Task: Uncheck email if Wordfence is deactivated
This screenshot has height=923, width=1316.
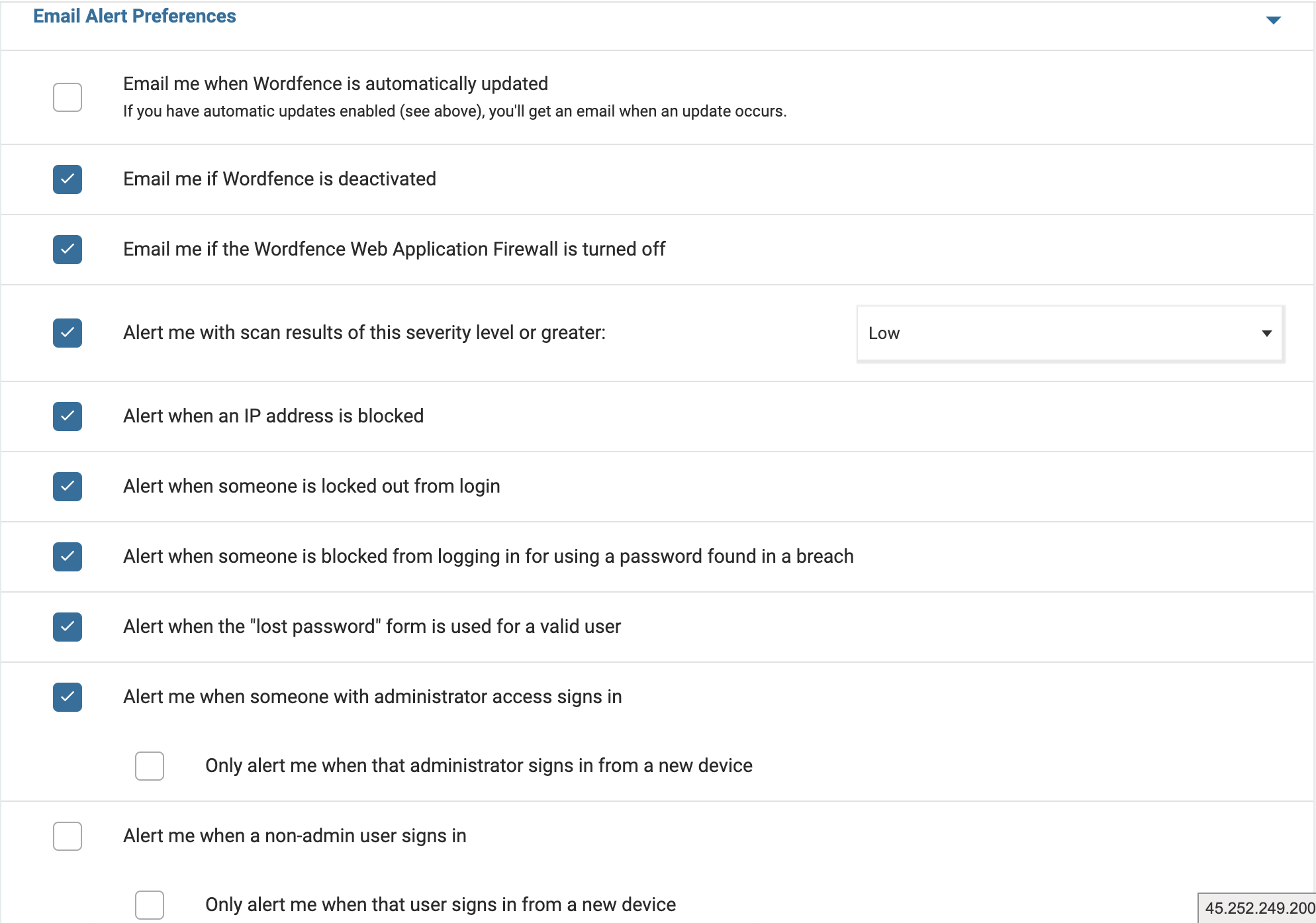Action: click(68, 179)
